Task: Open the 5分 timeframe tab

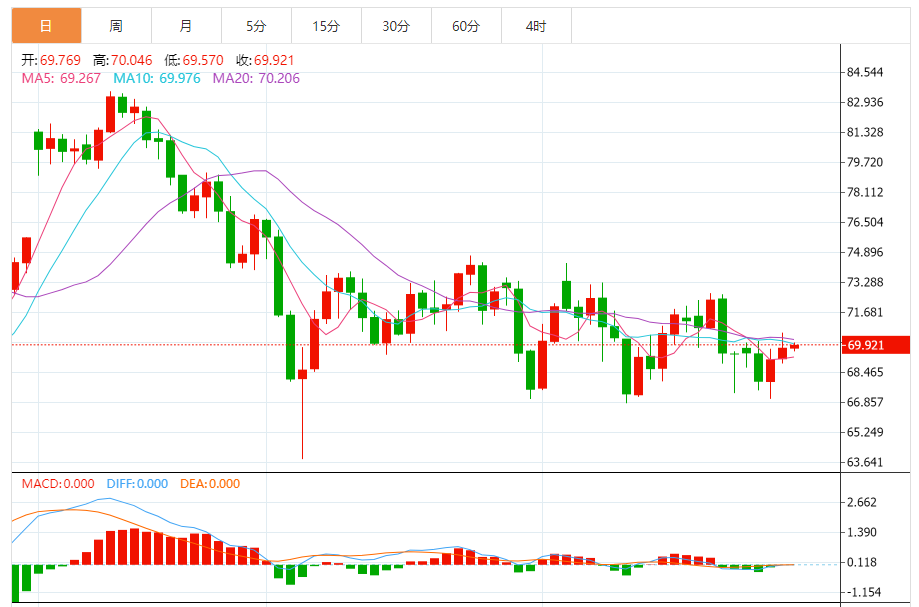Action: click(x=256, y=26)
